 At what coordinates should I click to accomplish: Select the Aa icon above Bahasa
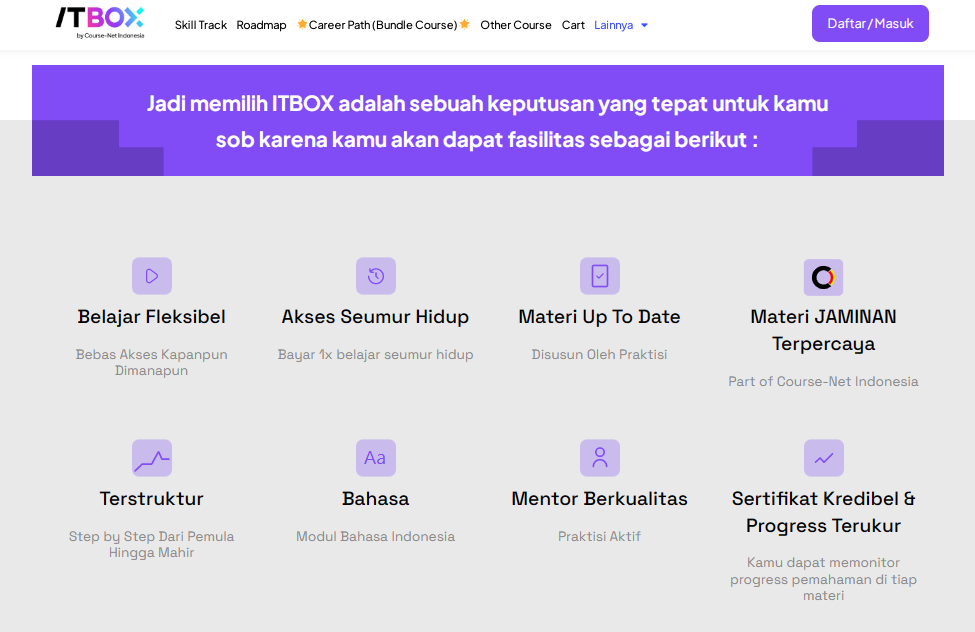pyautogui.click(x=375, y=458)
